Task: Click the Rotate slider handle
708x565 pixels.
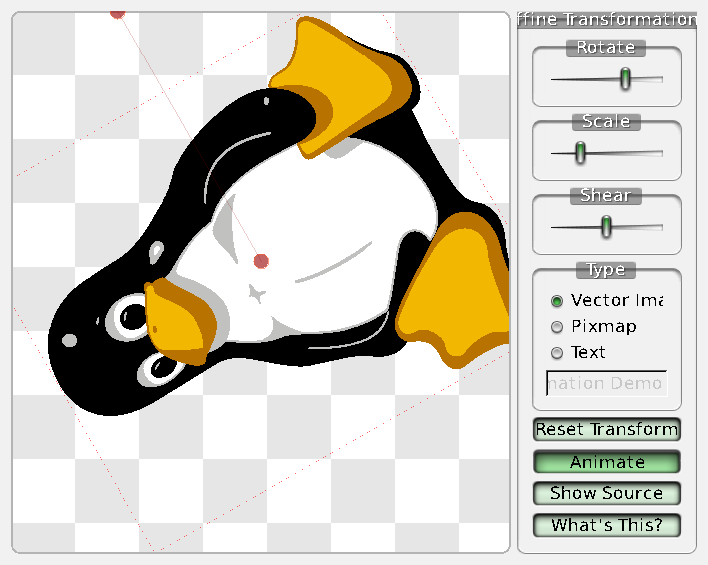Action: (625, 79)
